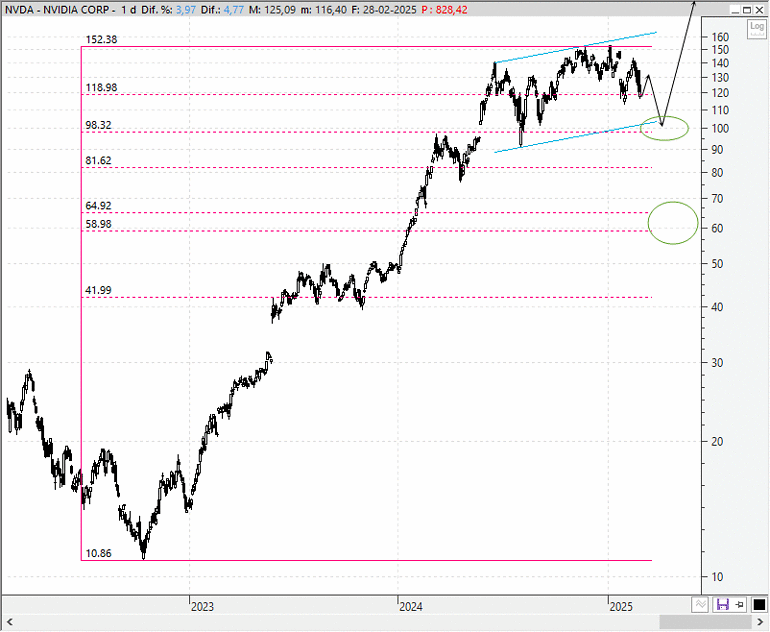770x632 pixels.
Task: Click the purple save diskette icon
Action: tap(722, 605)
